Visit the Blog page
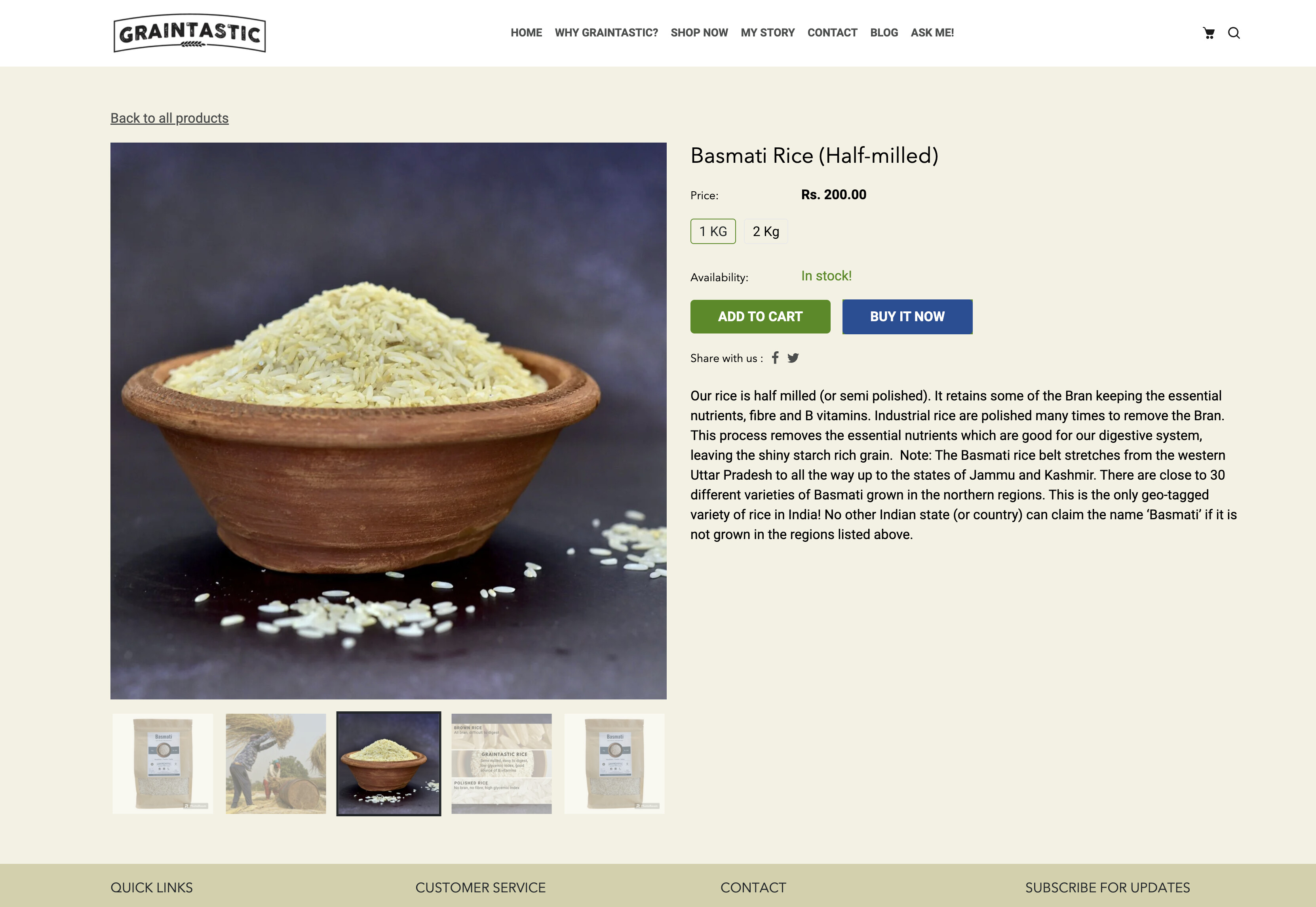This screenshot has width=1316, height=907. pyautogui.click(x=884, y=33)
